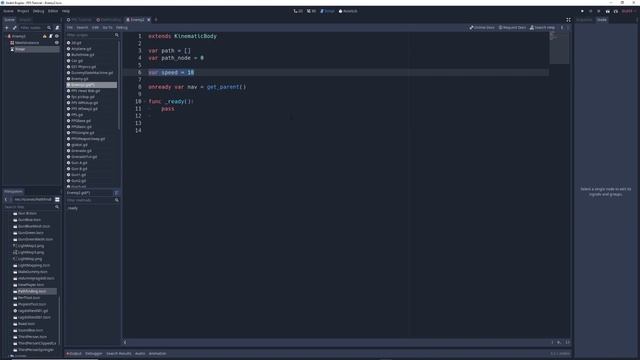The image size is (640, 360).
Task: Play the edited scene
Action: [607, 11]
